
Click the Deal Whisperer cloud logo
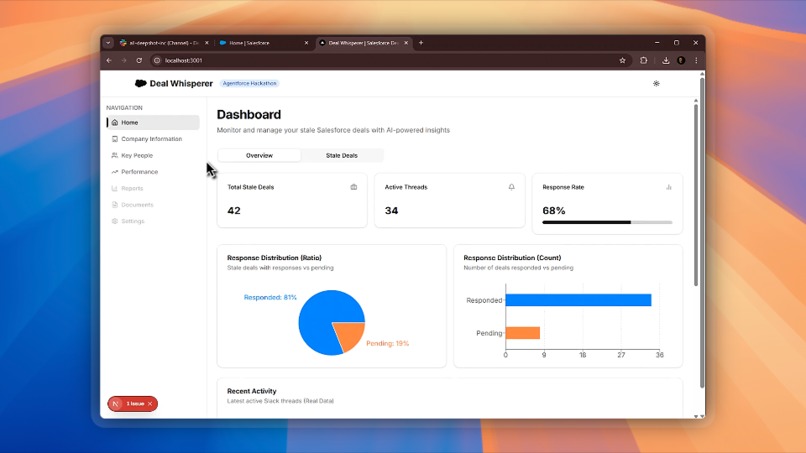140,83
